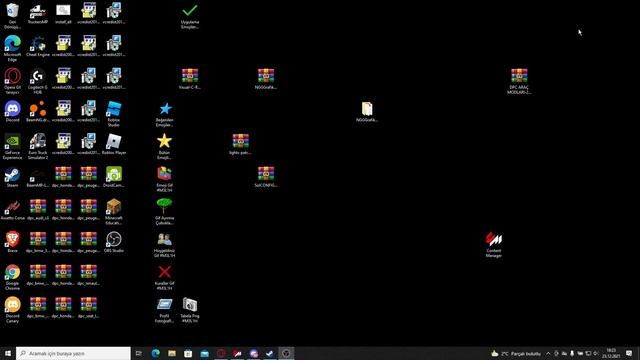Screen dimensions: 640x360
Task: Select the DroidCam desktop shortcut
Action: (113, 177)
